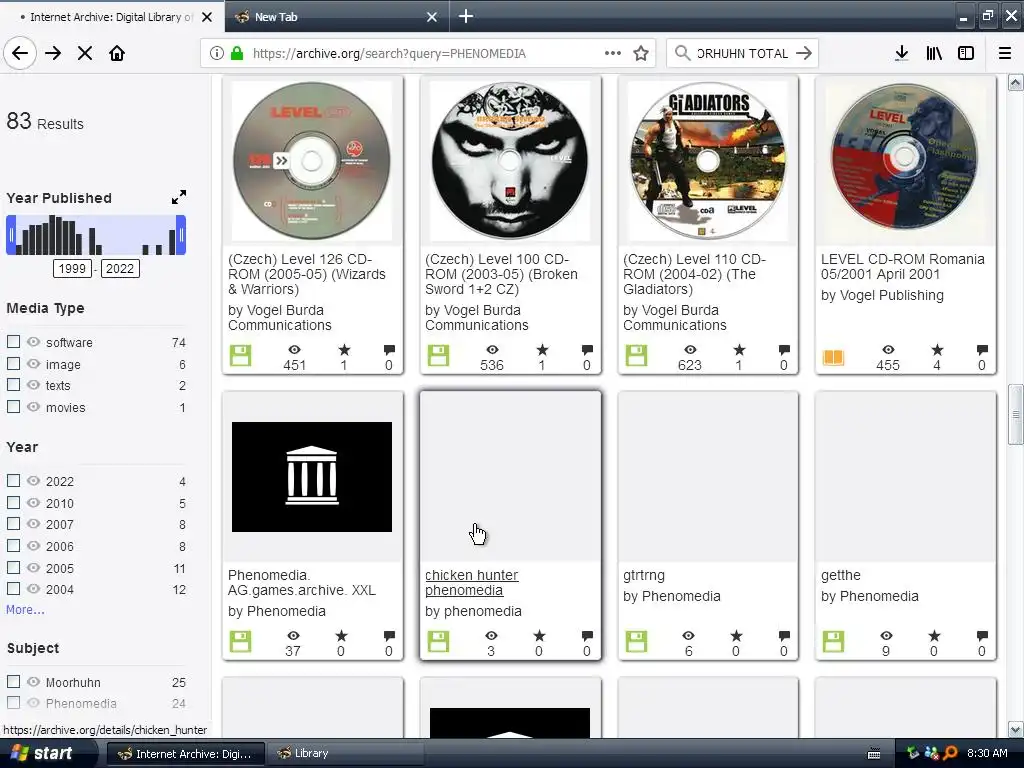1024x768 pixels.
Task: Click the search magnifier icon in search box
Action: (682, 54)
